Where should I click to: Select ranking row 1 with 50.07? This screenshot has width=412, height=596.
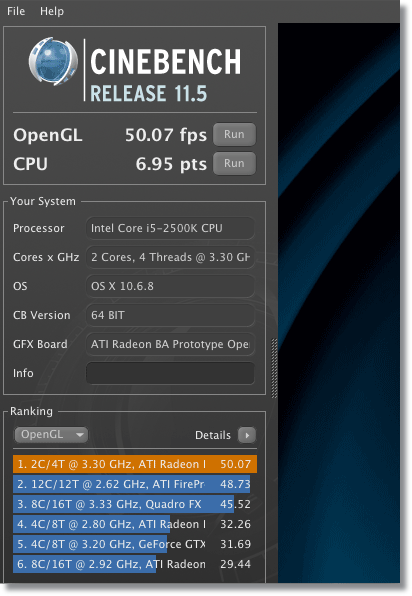pos(135,464)
